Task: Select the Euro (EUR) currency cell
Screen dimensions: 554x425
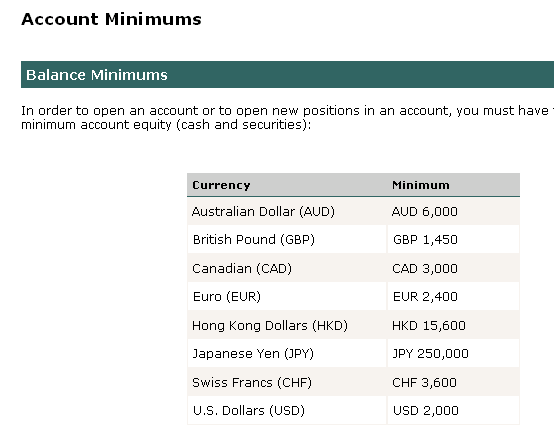Action: click(x=287, y=296)
